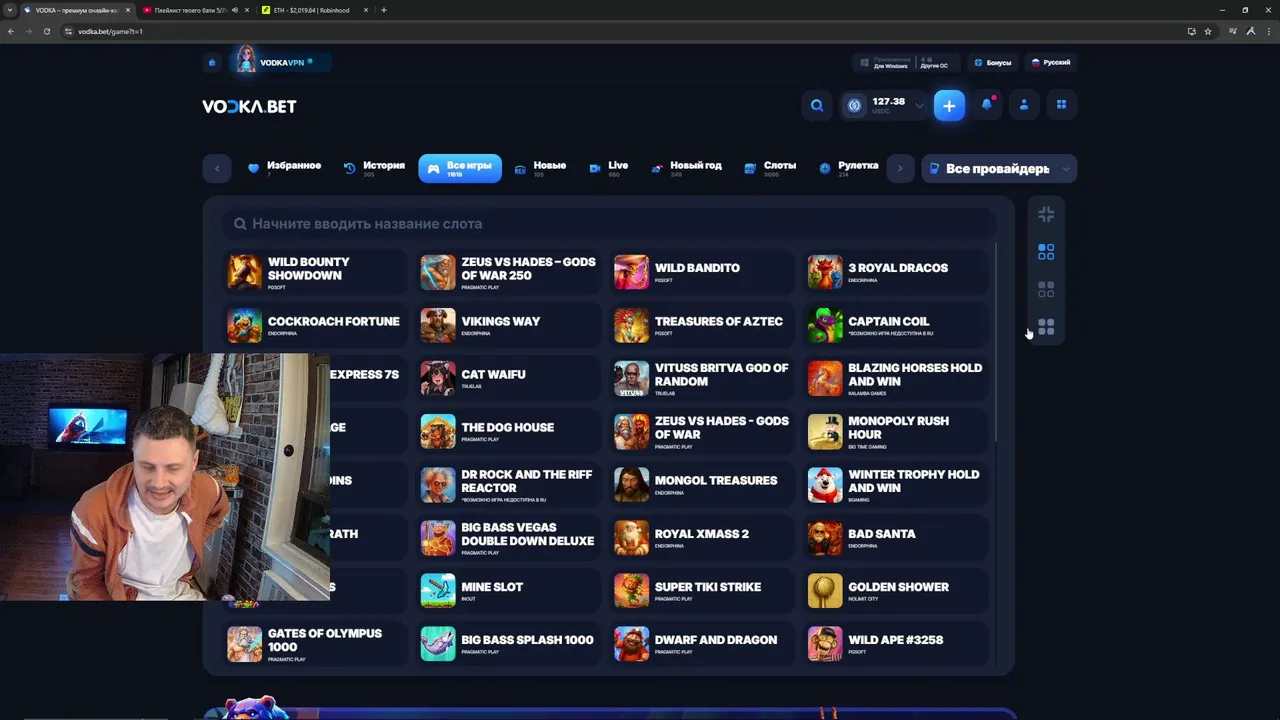Open Vituss Britva God of Random icon
Screen dimensions: 1280x720
pos(631,378)
